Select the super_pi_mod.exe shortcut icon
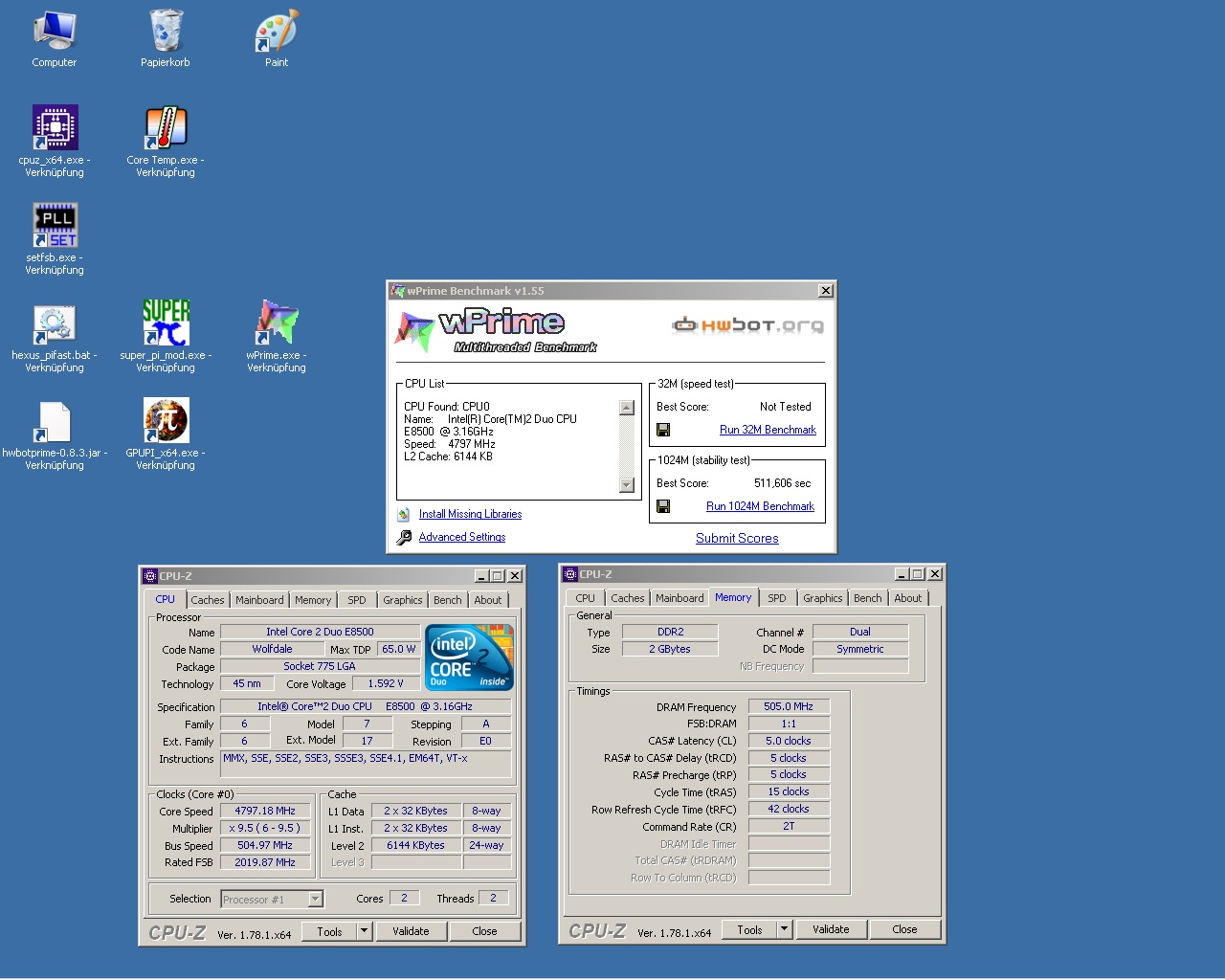 (x=166, y=323)
